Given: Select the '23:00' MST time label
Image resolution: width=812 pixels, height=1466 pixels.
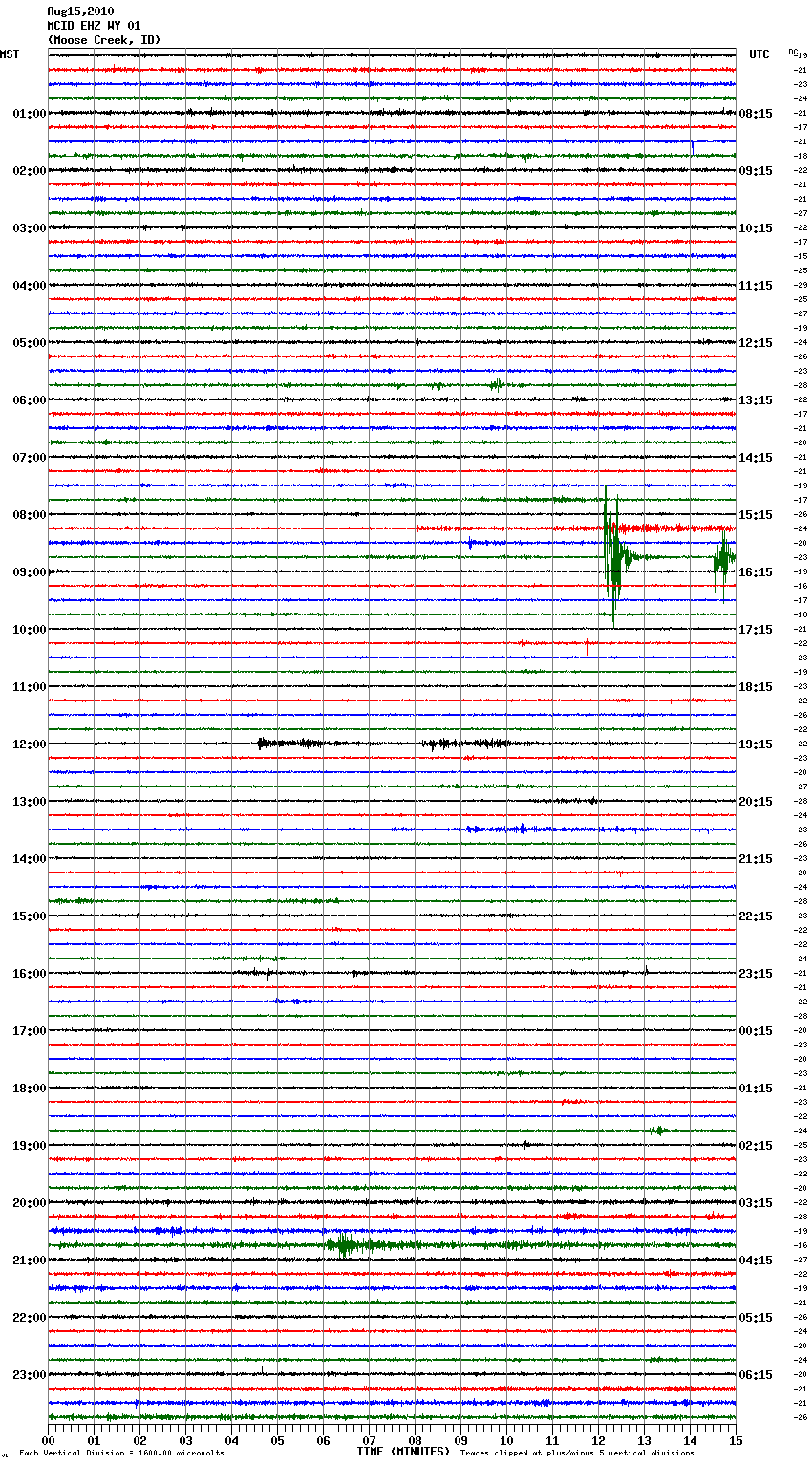Looking at the screenshot, I should (30, 1375).
